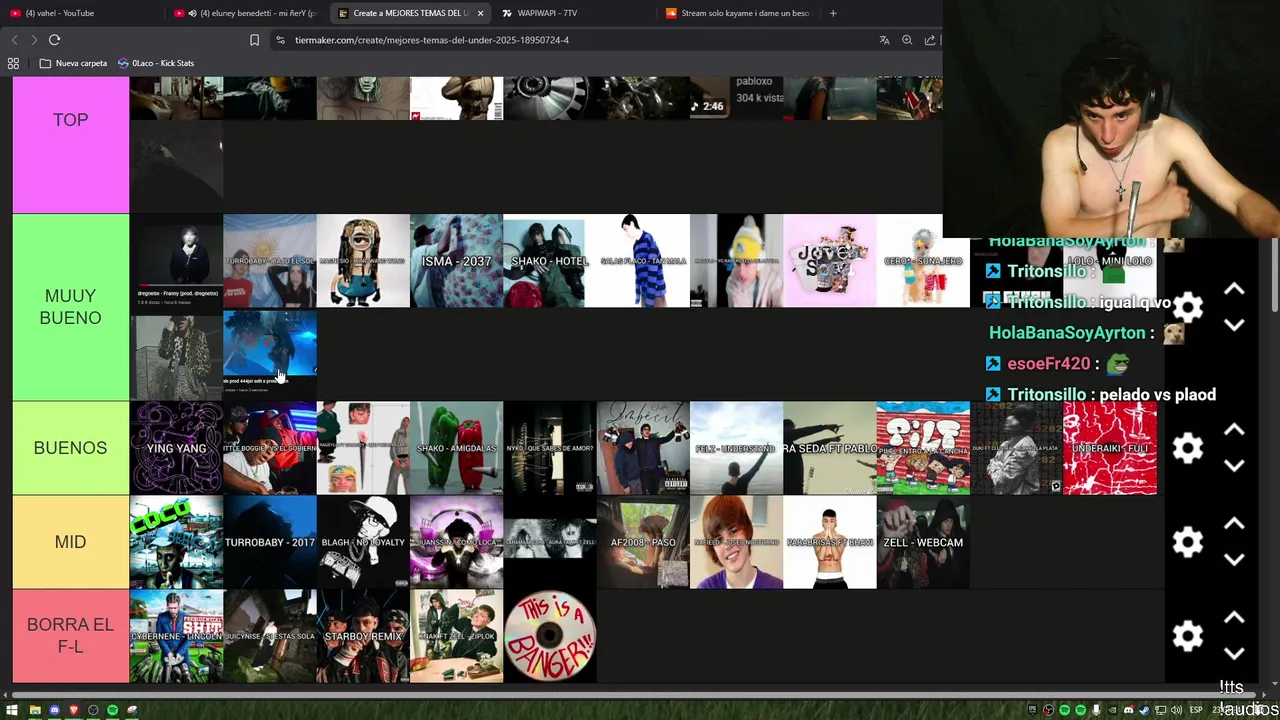Image resolution: width=1280 pixels, height=720 pixels.
Task: Go back in browser history
Action: tap(14, 40)
